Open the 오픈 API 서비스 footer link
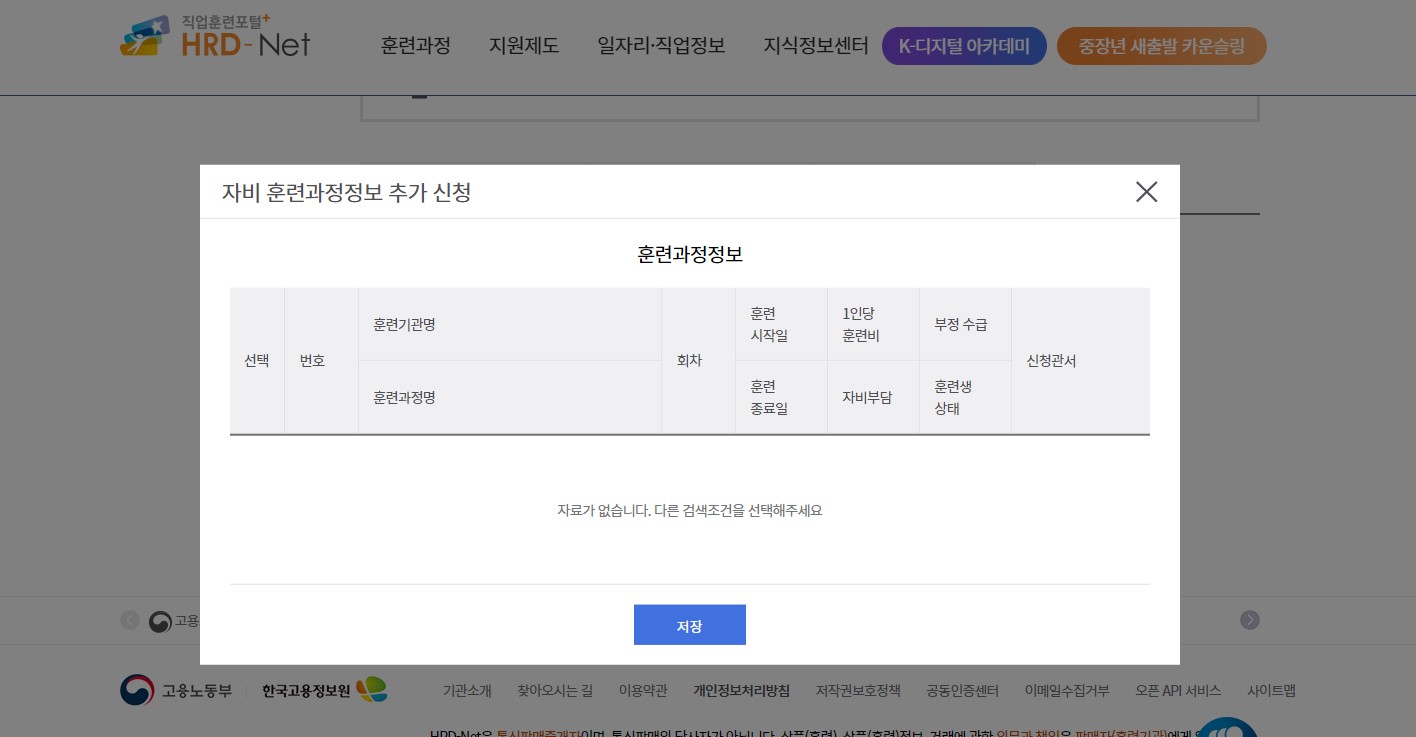Image resolution: width=1416 pixels, height=737 pixels. pyautogui.click(x=1178, y=690)
